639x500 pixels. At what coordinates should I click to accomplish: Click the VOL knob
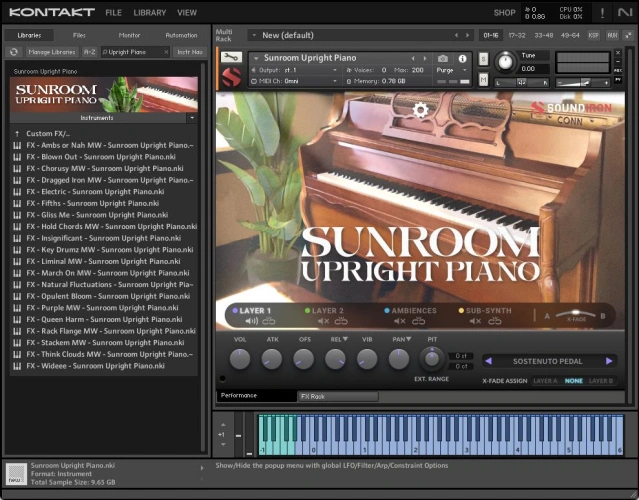click(240, 359)
